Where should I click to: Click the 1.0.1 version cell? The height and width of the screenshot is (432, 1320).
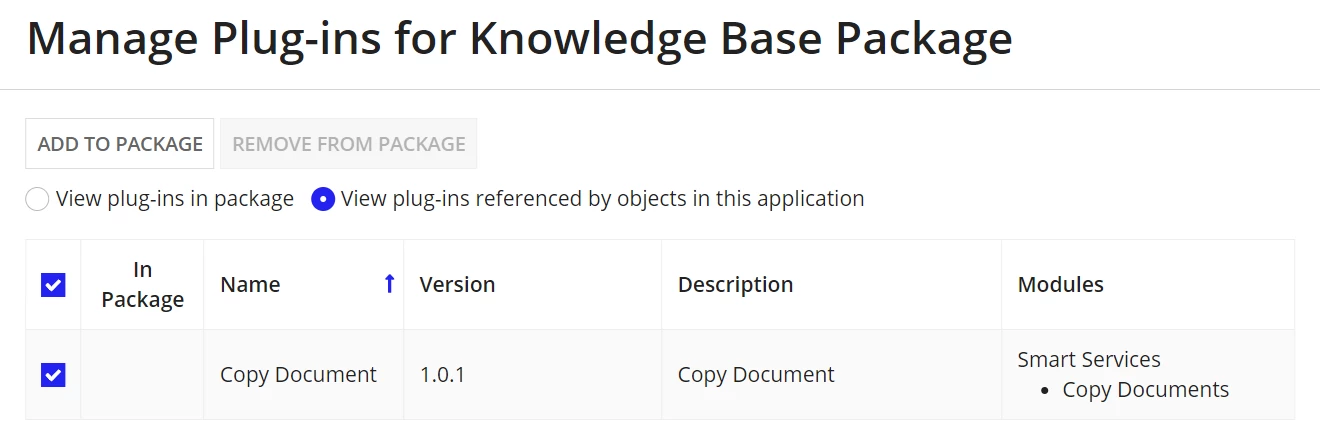pos(442,375)
